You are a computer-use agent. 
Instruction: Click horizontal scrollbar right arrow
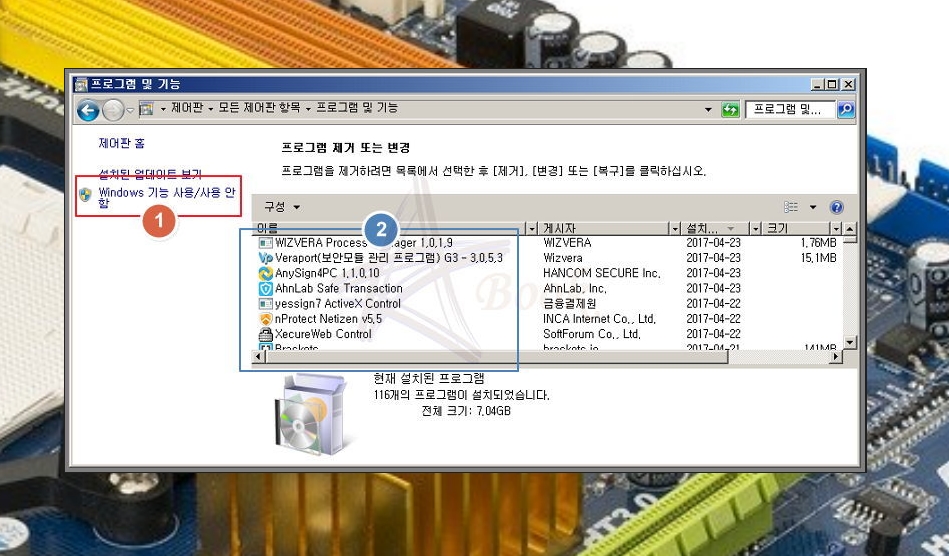pyautogui.click(x=836, y=356)
